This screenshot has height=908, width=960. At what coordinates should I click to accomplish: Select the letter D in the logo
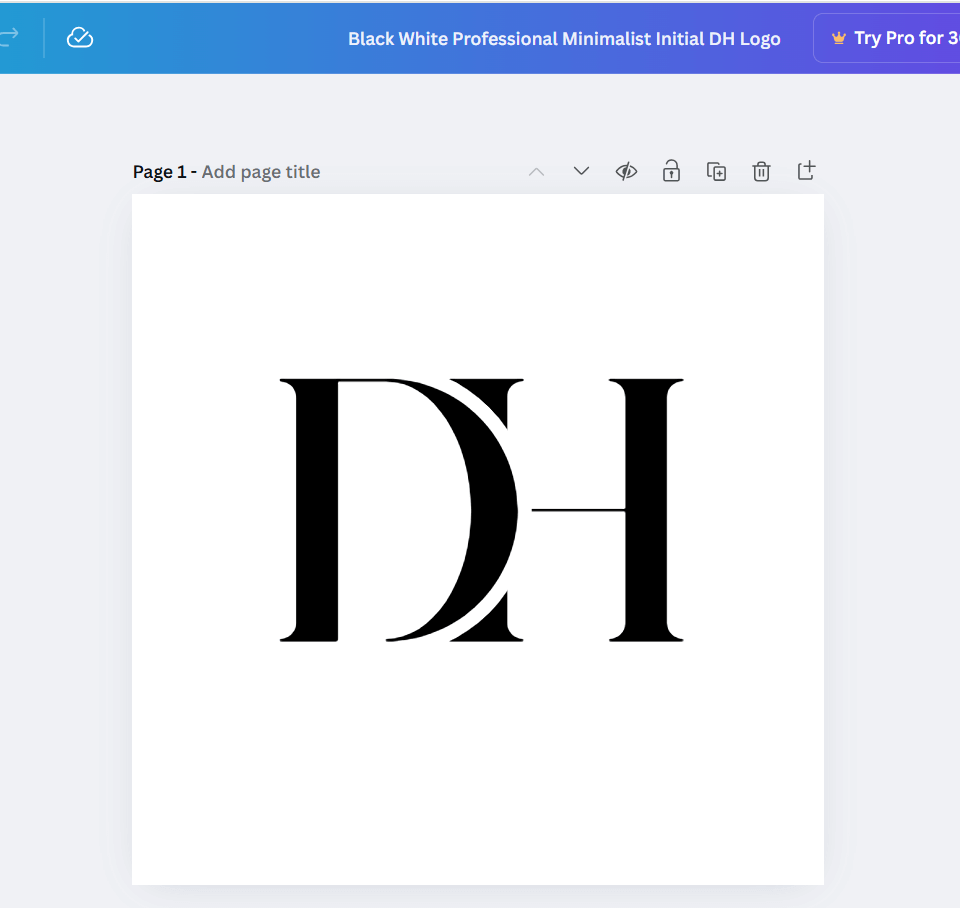coord(315,510)
